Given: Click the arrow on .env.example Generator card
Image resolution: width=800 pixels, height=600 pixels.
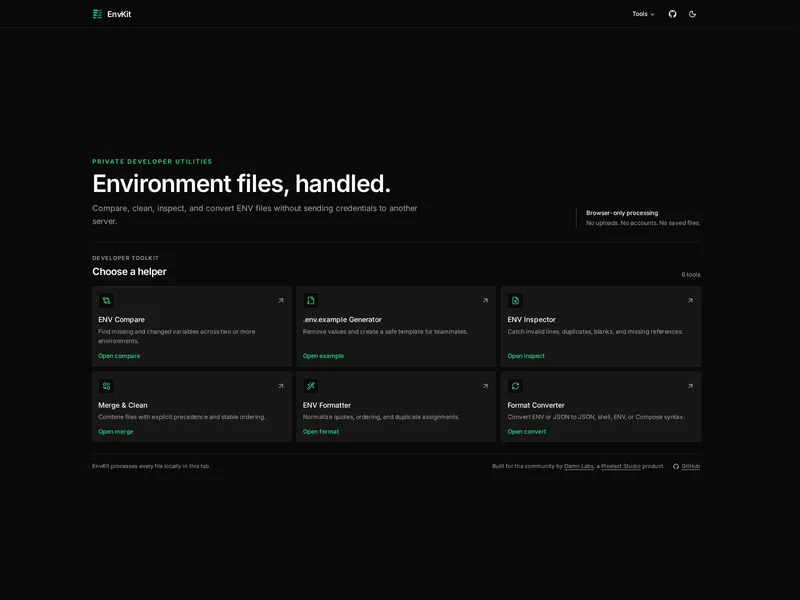Looking at the screenshot, I should (485, 301).
